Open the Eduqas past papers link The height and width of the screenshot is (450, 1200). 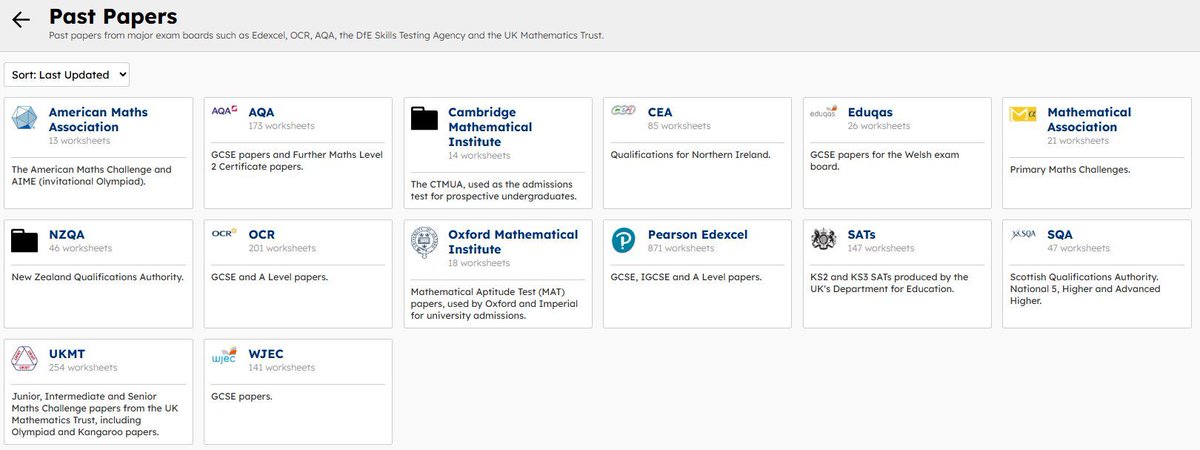[870, 112]
